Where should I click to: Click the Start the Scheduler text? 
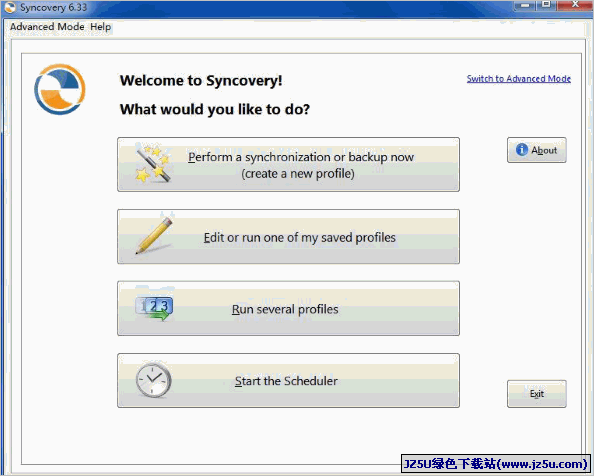coord(286,381)
